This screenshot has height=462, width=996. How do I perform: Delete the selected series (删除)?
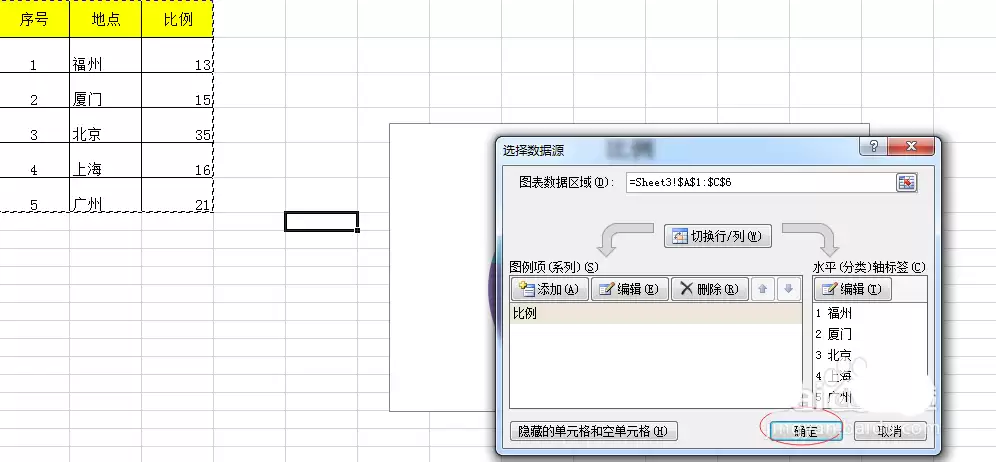tap(708, 289)
